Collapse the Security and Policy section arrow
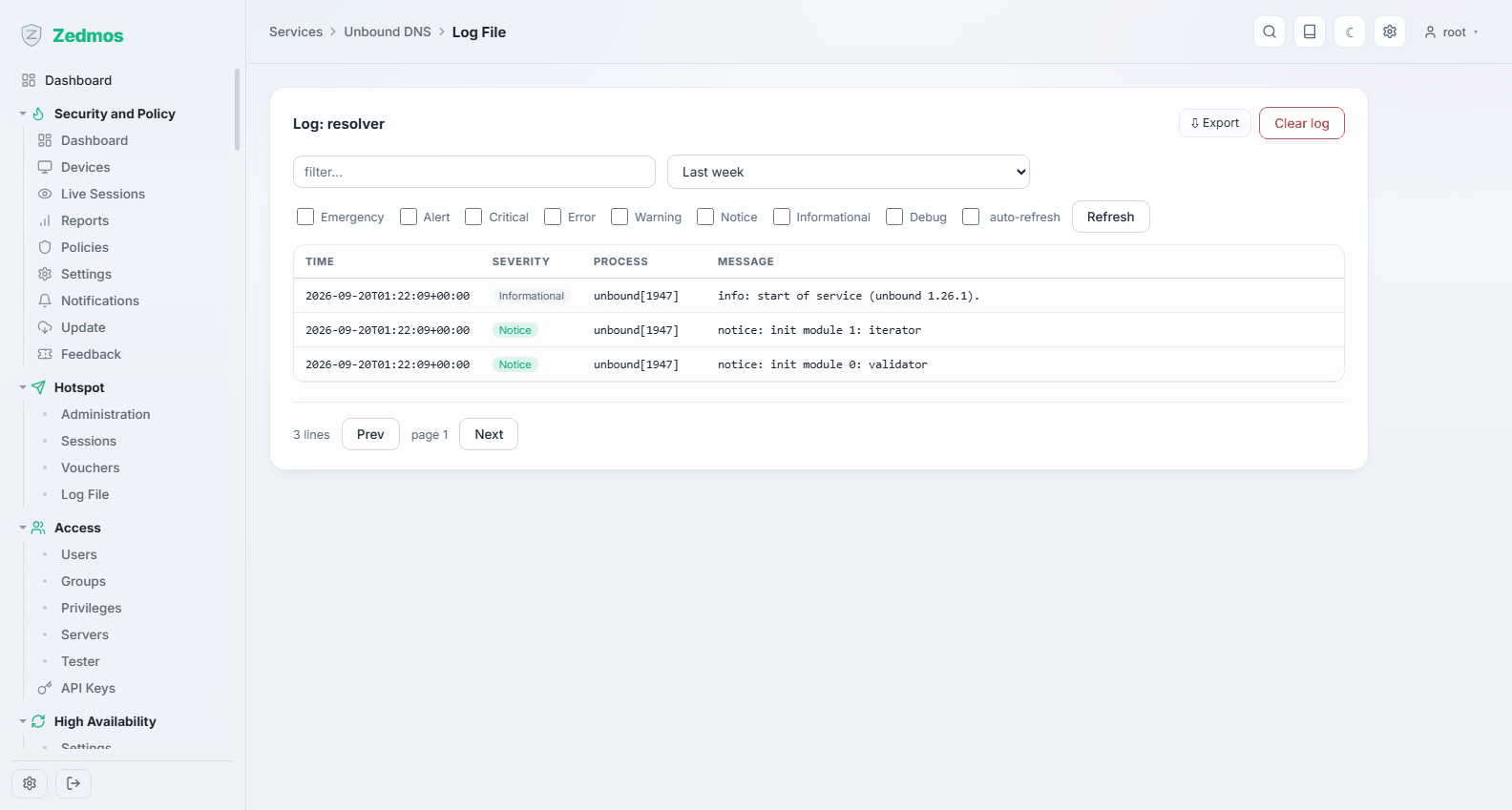Image resolution: width=1512 pixels, height=810 pixels. (x=23, y=114)
